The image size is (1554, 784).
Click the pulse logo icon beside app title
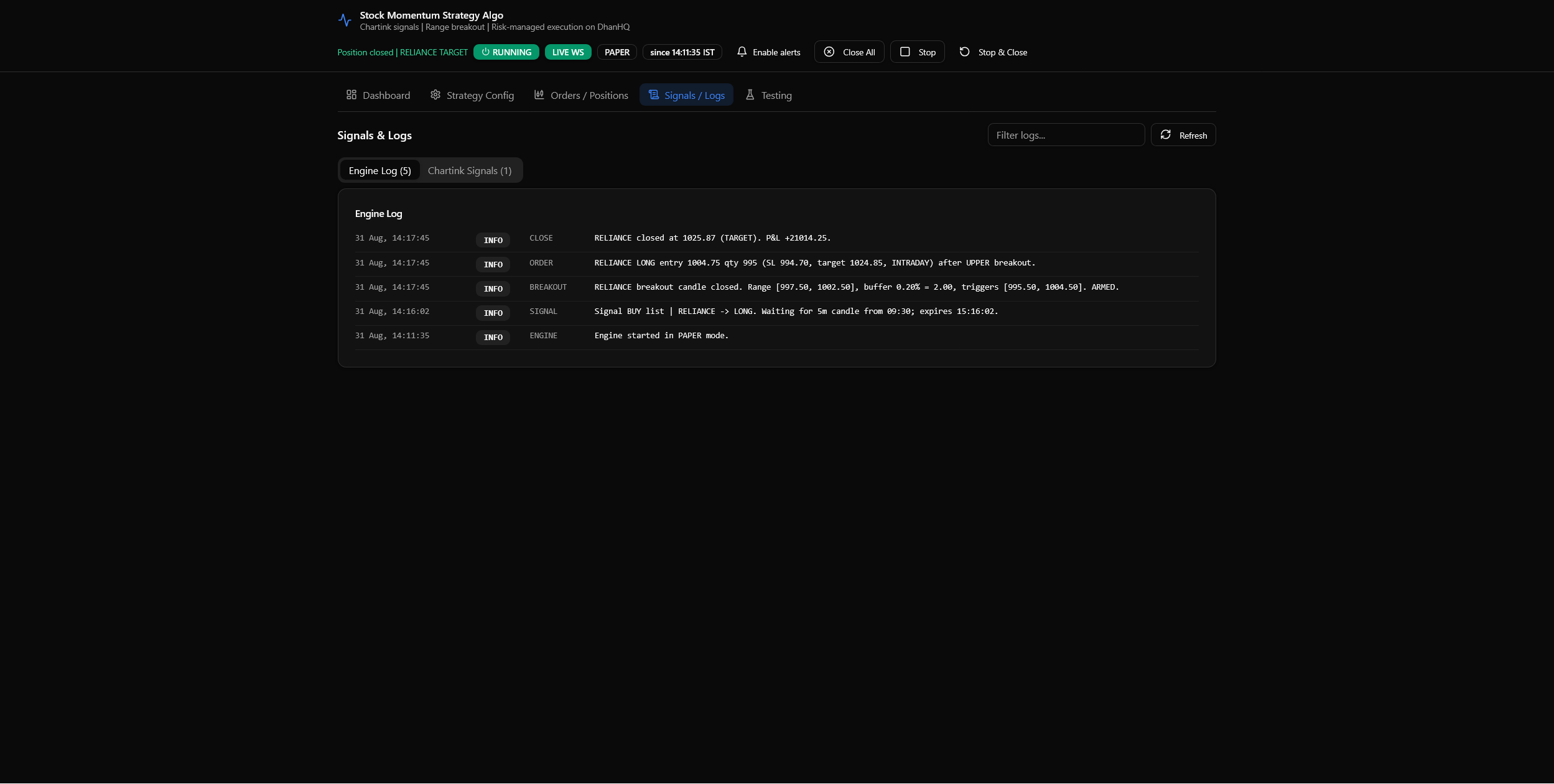tap(345, 21)
